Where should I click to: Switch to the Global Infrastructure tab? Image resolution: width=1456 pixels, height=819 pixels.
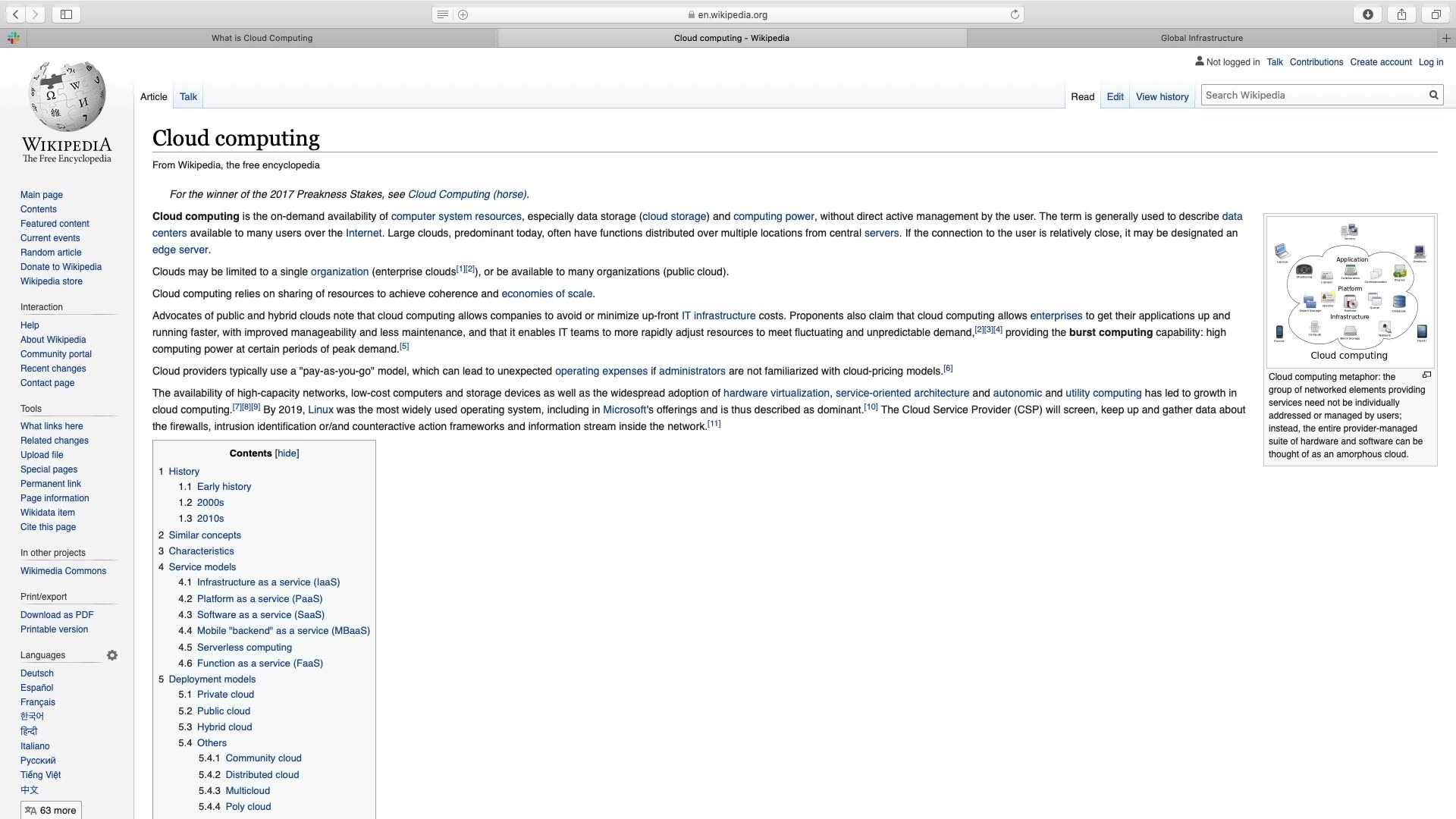[1201, 38]
